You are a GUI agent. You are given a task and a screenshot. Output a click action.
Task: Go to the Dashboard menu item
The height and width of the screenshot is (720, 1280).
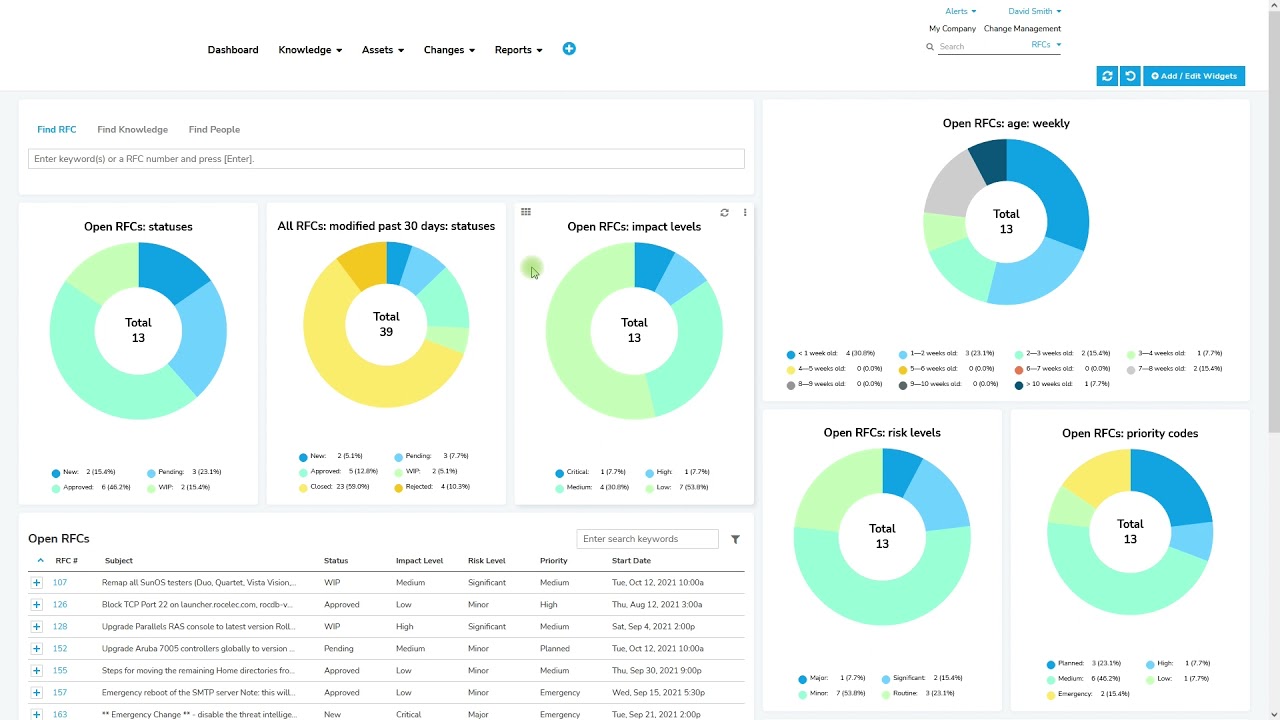point(233,50)
